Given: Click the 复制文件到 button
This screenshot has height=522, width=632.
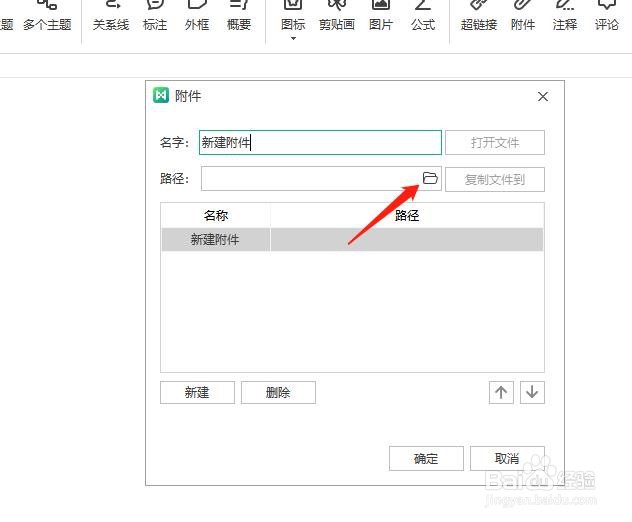Looking at the screenshot, I should point(495,179).
